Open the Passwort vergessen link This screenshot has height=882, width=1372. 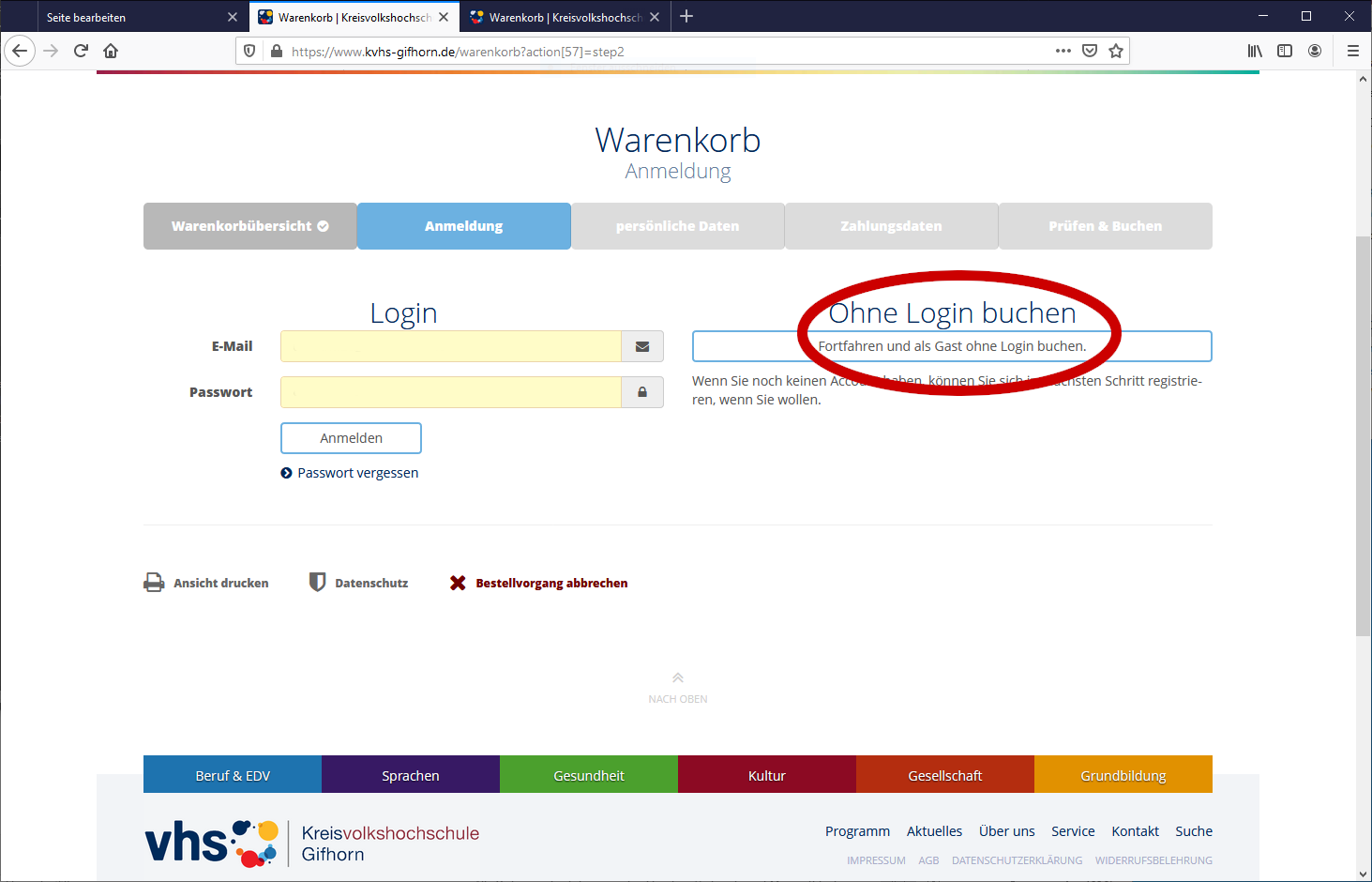tap(357, 473)
